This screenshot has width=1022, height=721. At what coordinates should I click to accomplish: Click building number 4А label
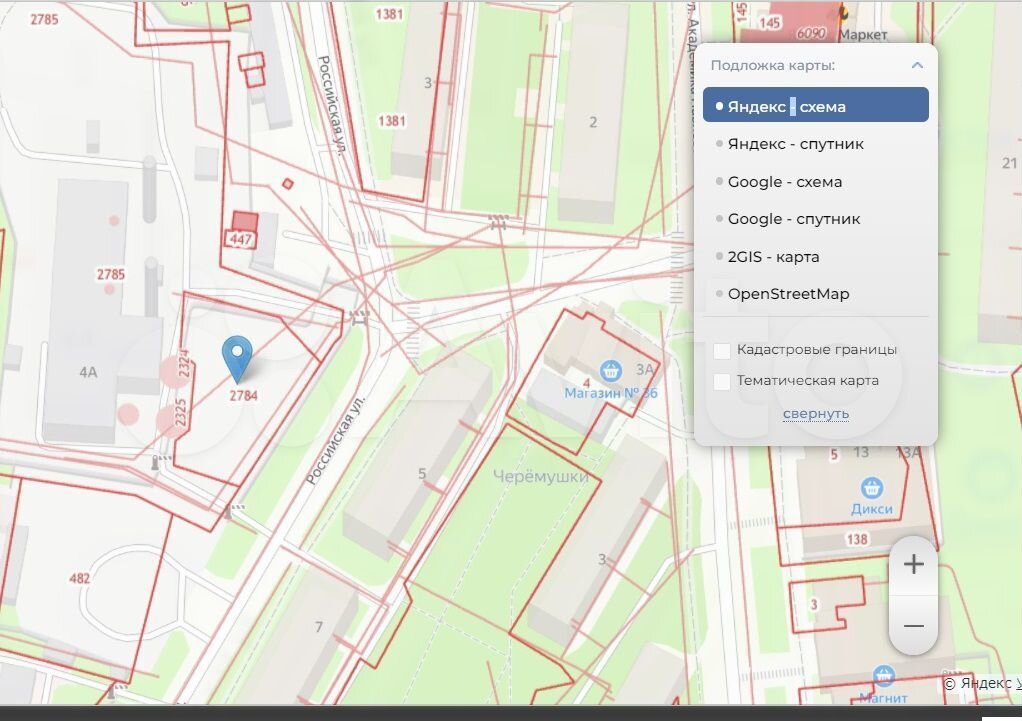(88, 372)
